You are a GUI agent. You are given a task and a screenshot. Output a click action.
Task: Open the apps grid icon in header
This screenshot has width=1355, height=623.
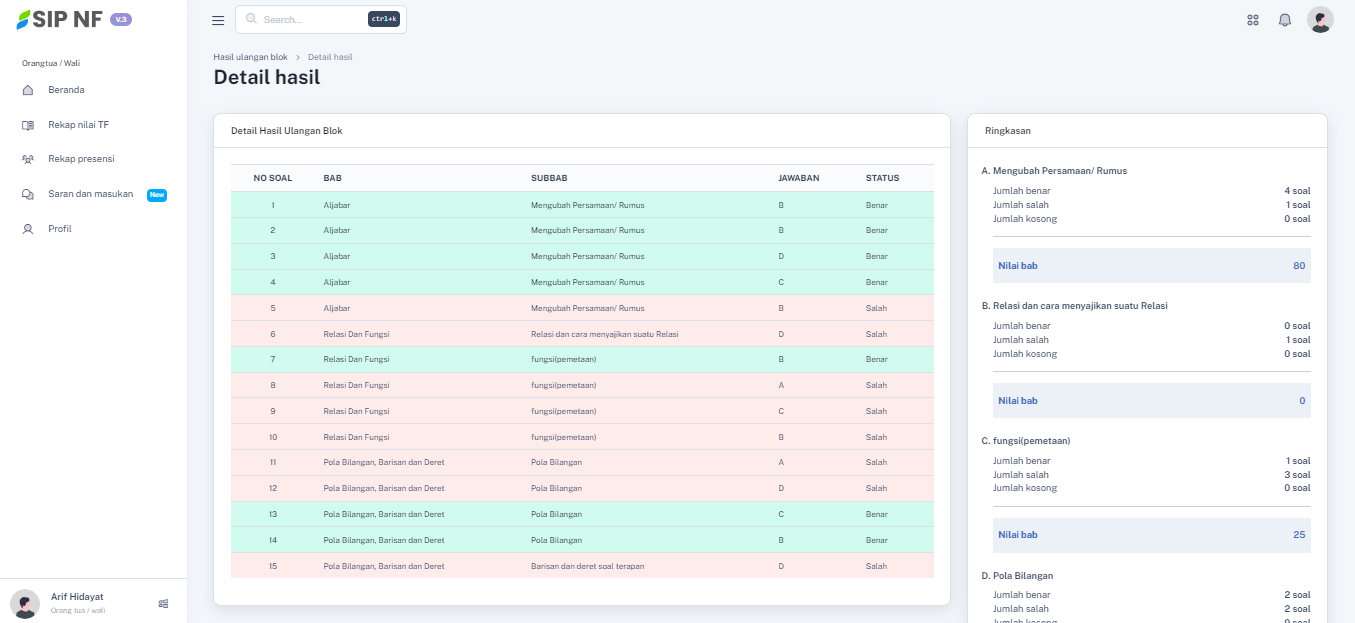click(1252, 20)
